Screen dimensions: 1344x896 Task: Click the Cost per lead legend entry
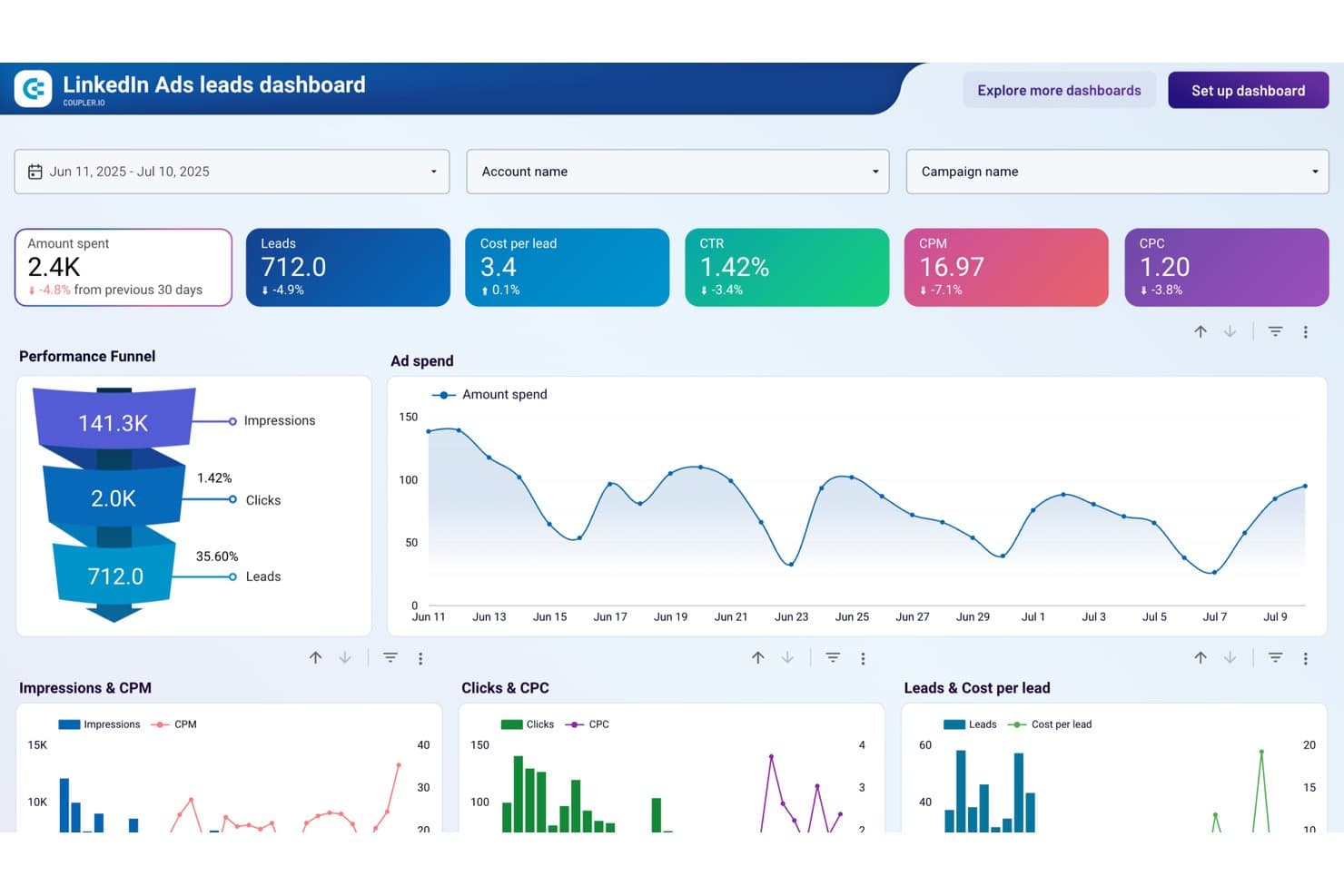pyautogui.click(x=1050, y=724)
